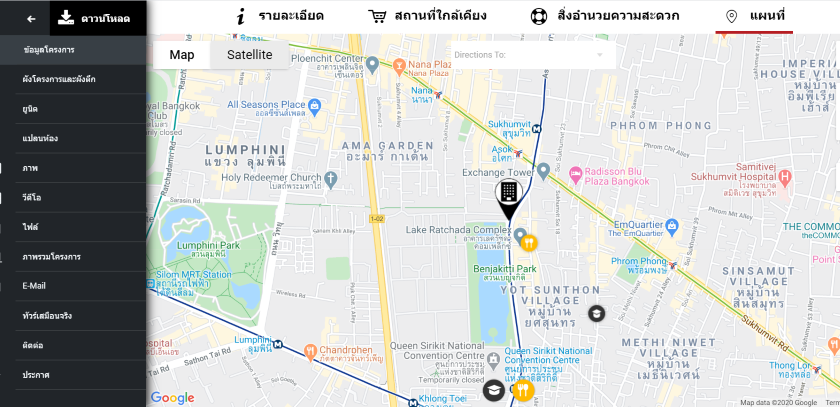Click the back arrow icon in sidebar
The height and width of the screenshot is (407, 840).
(31, 19)
